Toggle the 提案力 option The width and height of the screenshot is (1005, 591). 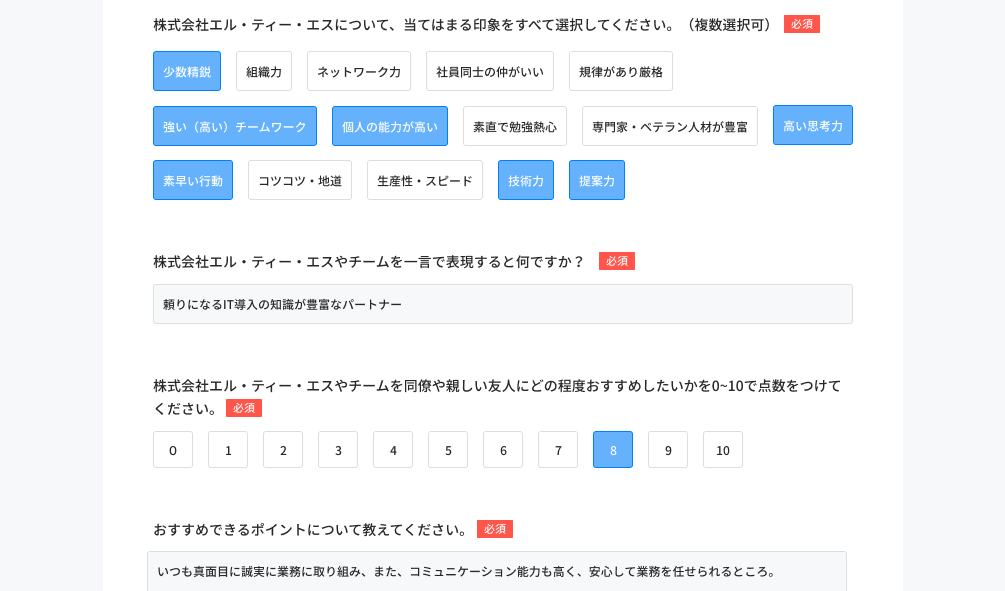tap(597, 180)
